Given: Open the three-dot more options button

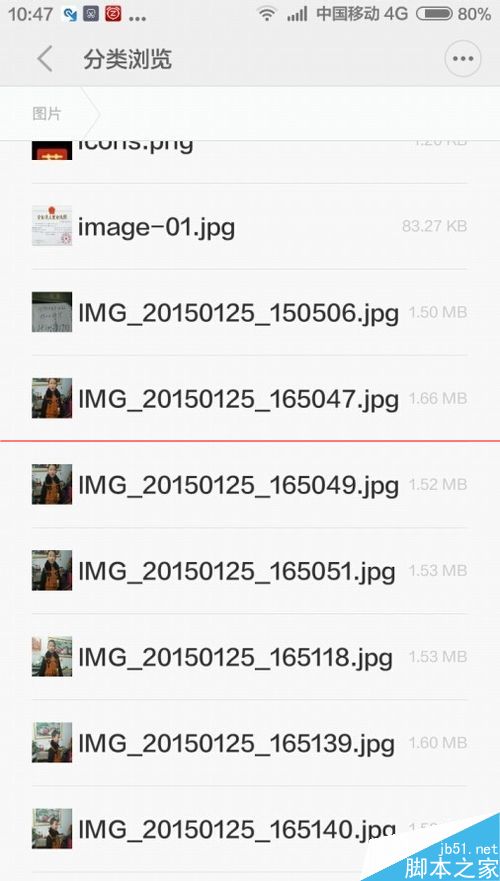Looking at the screenshot, I should point(463,58).
